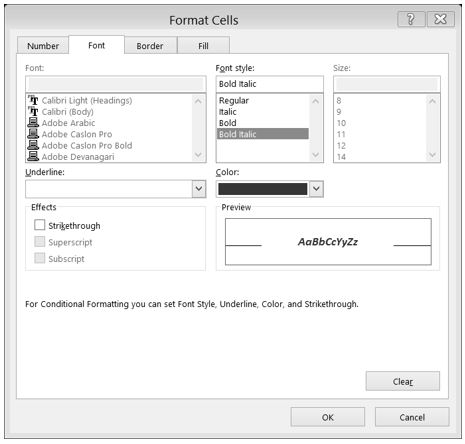This screenshot has width=465, height=444.
Task: Toggle the Strikethrough checkbox
Action: pos(40,225)
